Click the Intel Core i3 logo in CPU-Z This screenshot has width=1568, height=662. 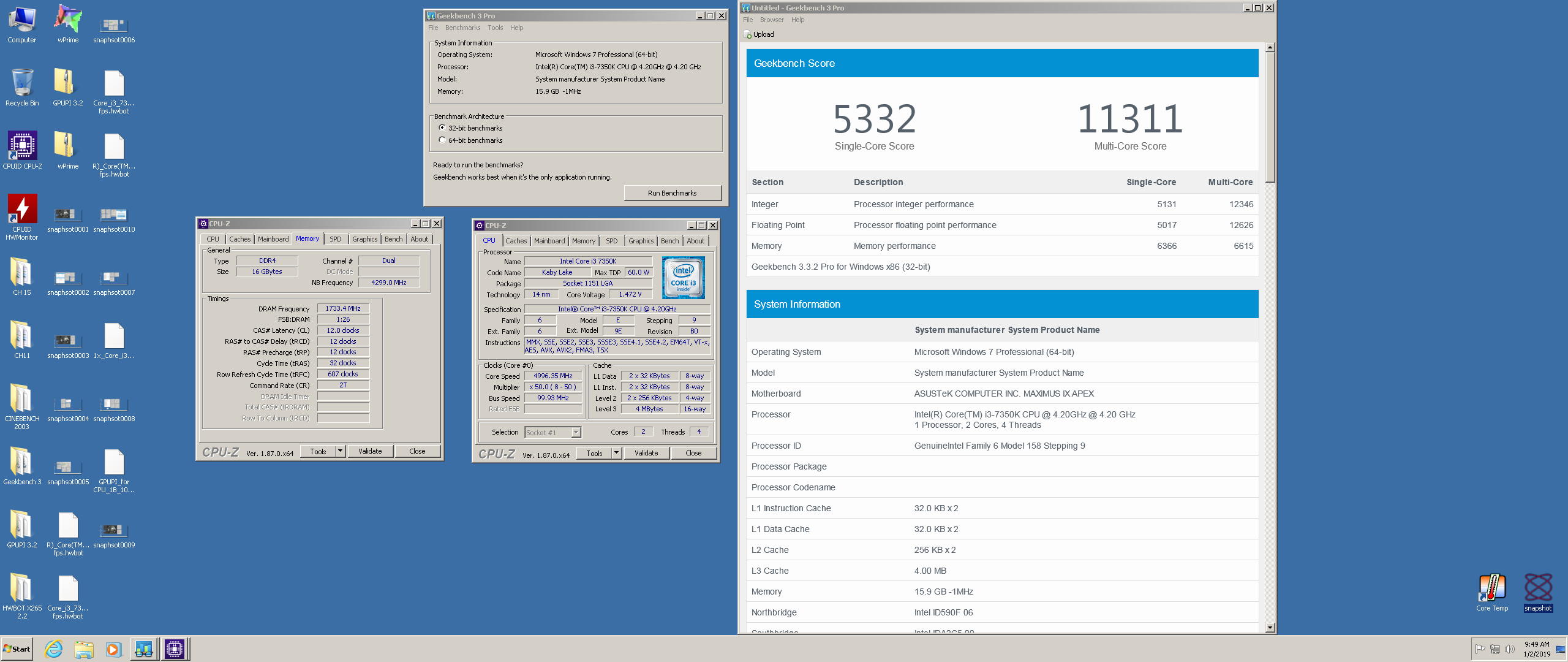pyautogui.click(x=684, y=278)
